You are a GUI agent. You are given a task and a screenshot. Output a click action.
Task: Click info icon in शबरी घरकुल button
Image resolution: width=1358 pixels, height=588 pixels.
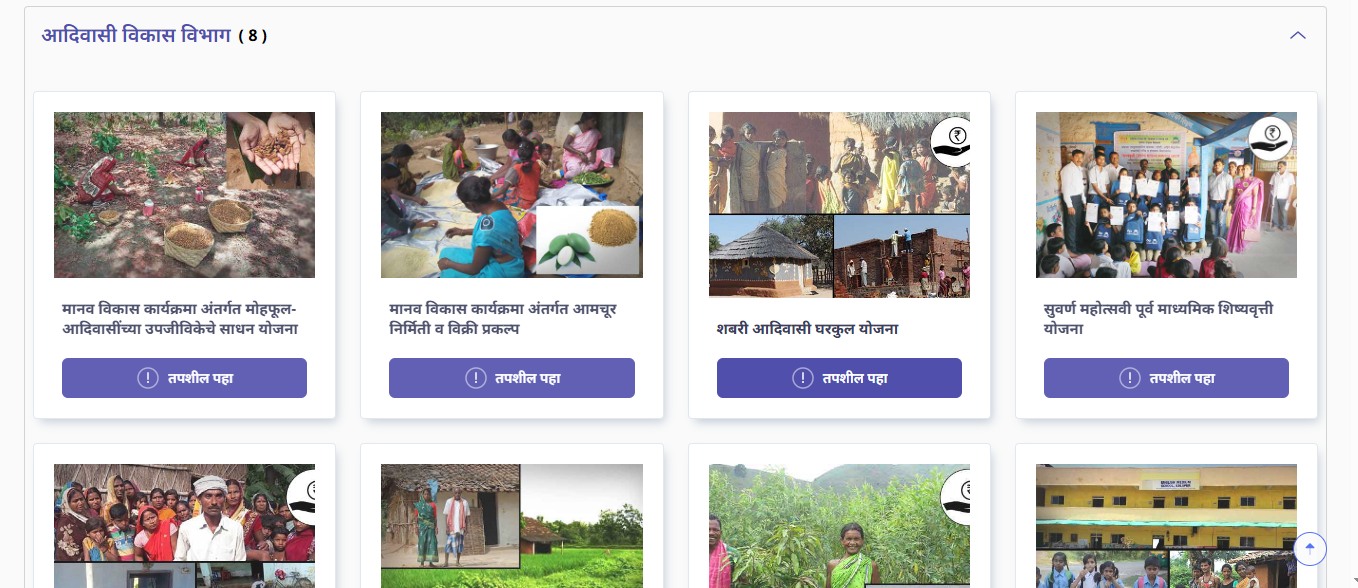pyautogui.click(x=803, y=378)
